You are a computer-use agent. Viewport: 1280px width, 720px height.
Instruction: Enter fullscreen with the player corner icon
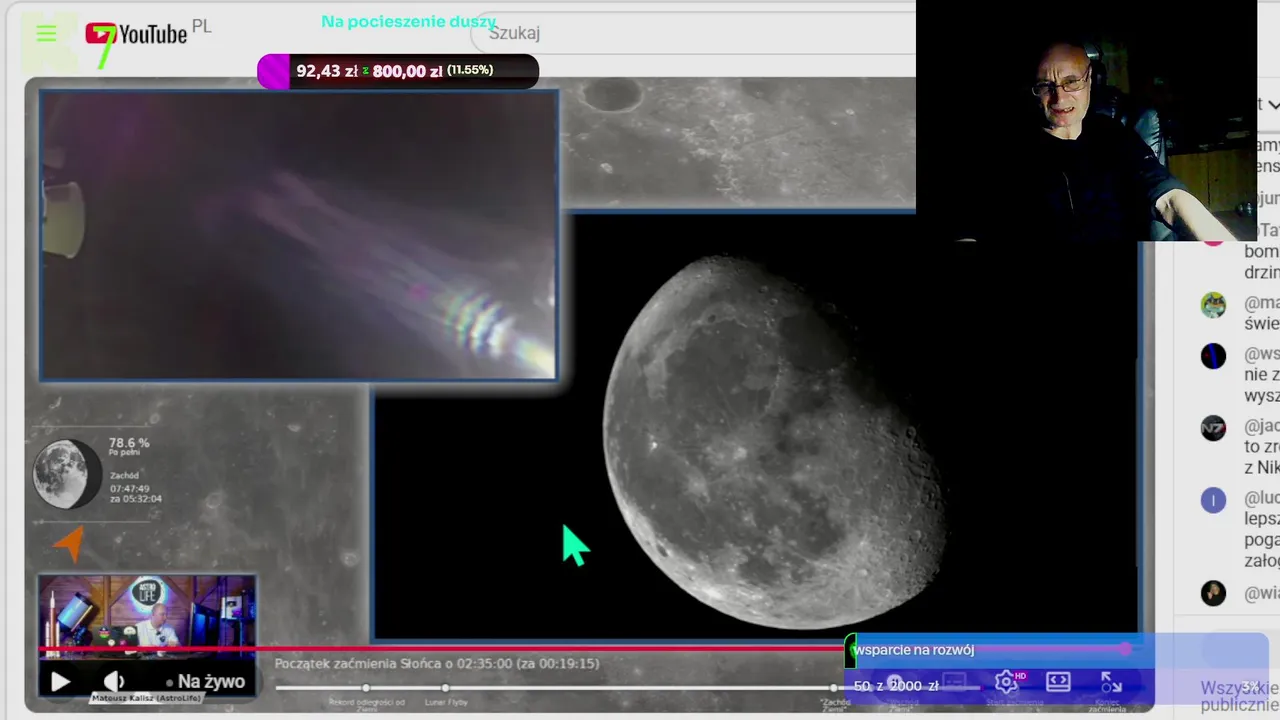click(1111, 682)
